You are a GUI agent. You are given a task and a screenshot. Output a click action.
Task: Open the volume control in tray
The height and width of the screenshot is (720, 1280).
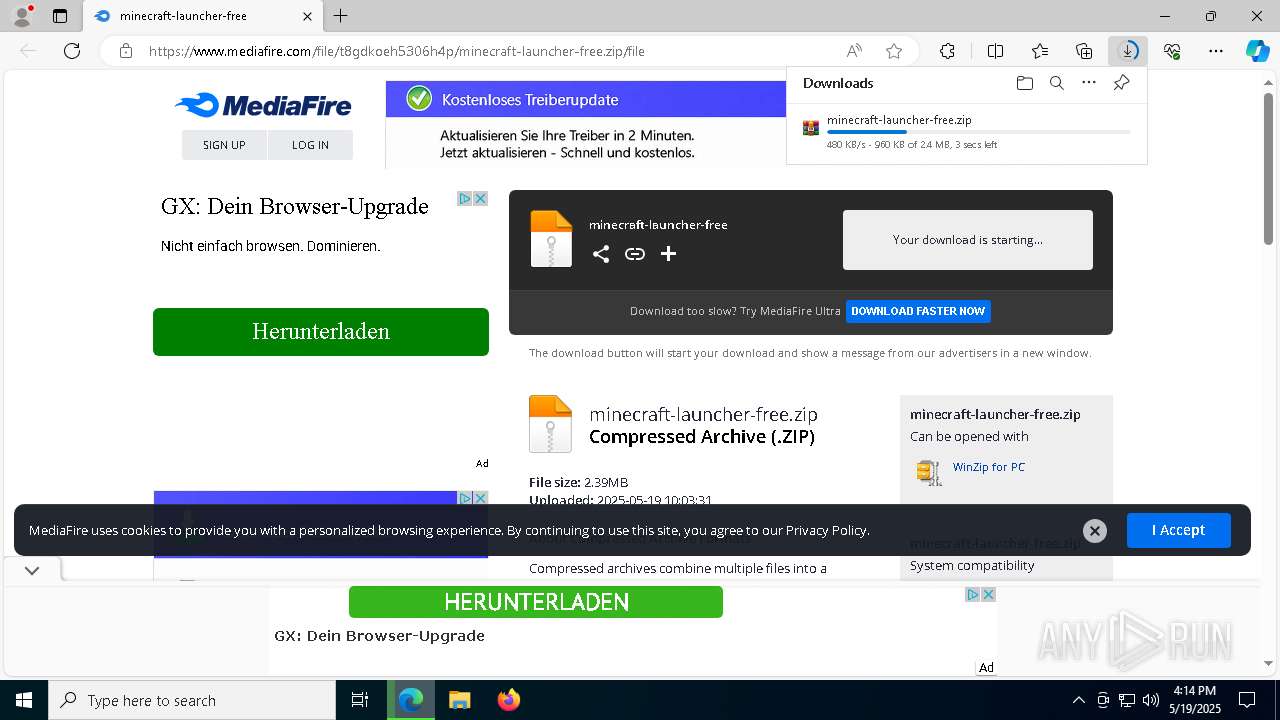pos(1151,700)
